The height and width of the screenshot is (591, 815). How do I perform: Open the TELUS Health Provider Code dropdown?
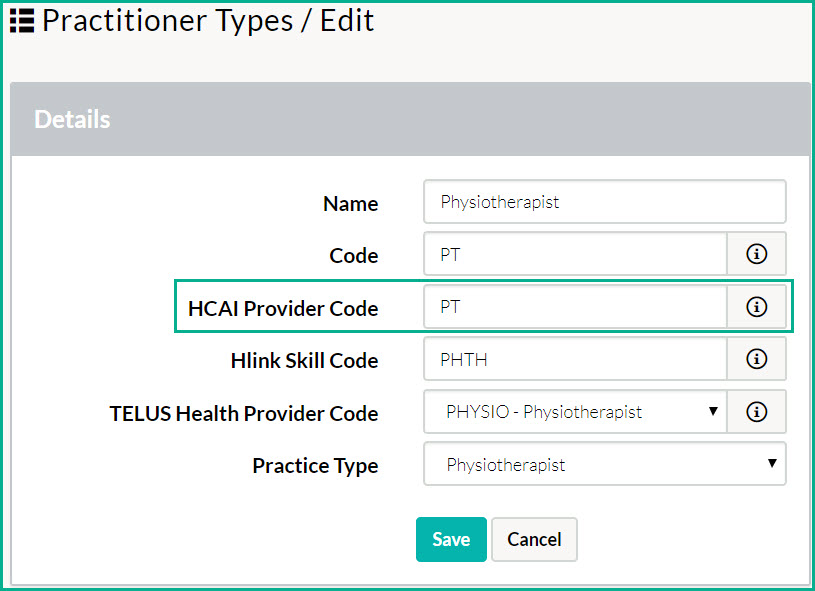[575, 412]
